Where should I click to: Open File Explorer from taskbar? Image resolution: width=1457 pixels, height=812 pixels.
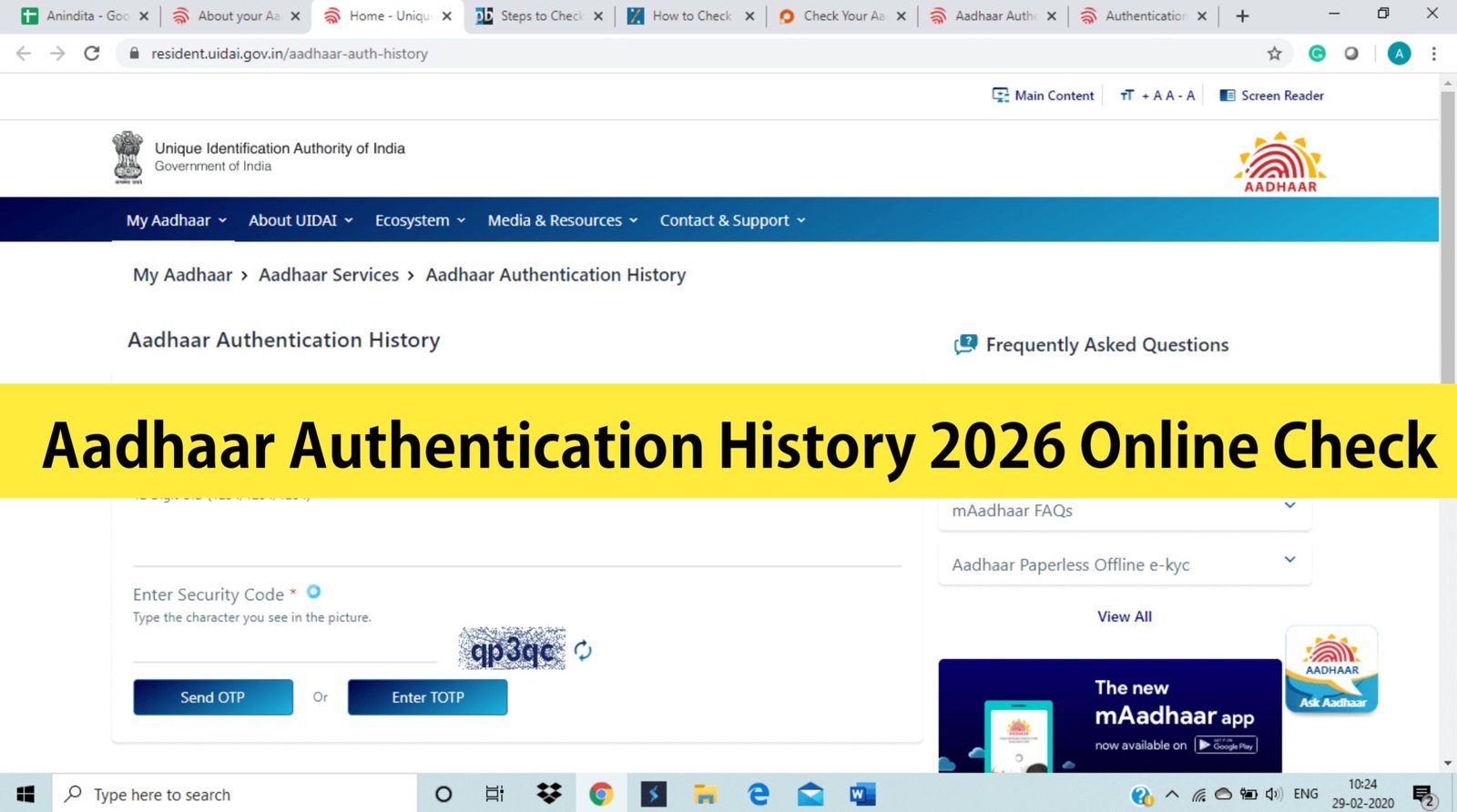[705, 794]
